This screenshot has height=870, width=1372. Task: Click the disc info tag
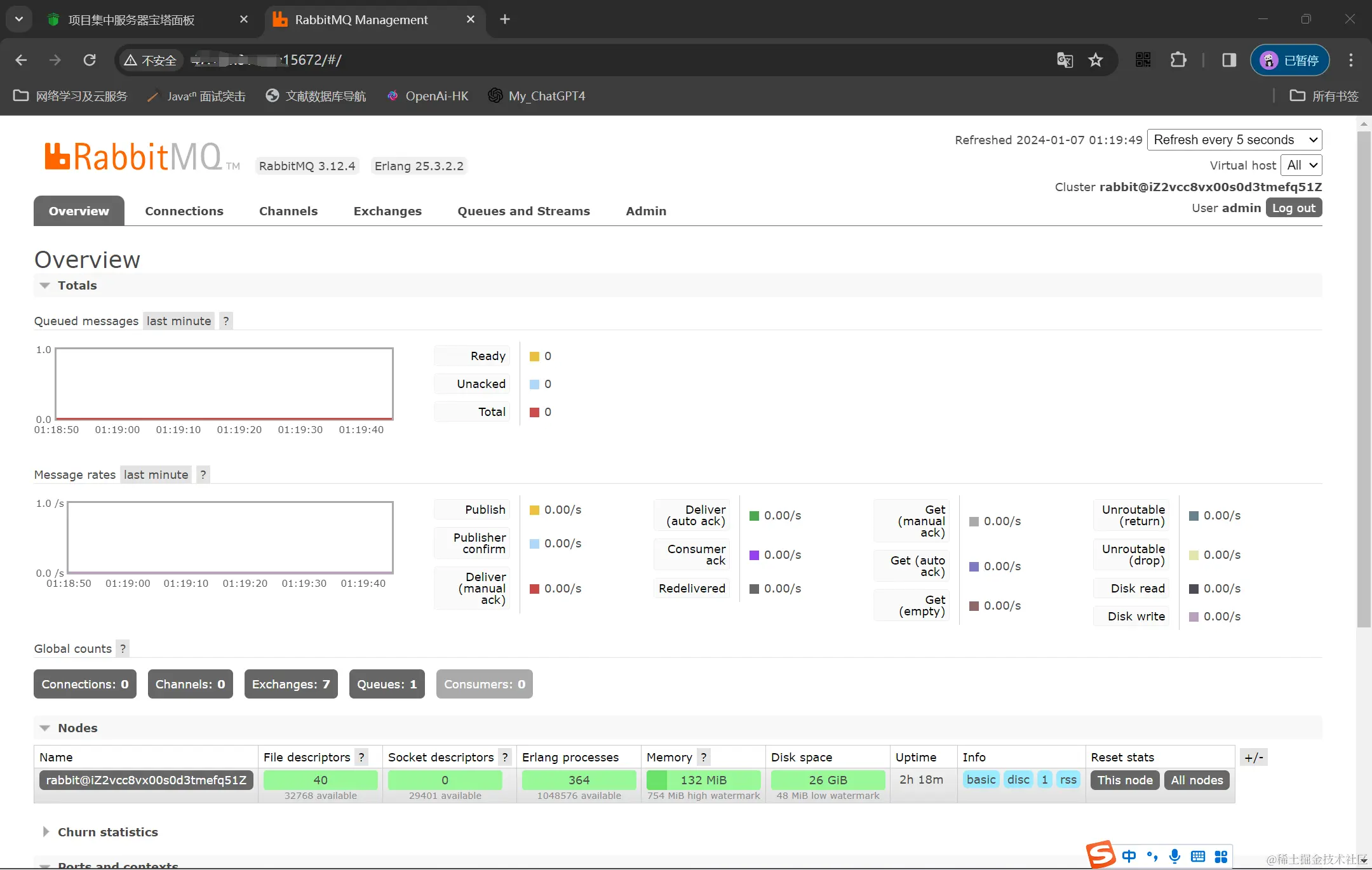tap(1018, 779)
